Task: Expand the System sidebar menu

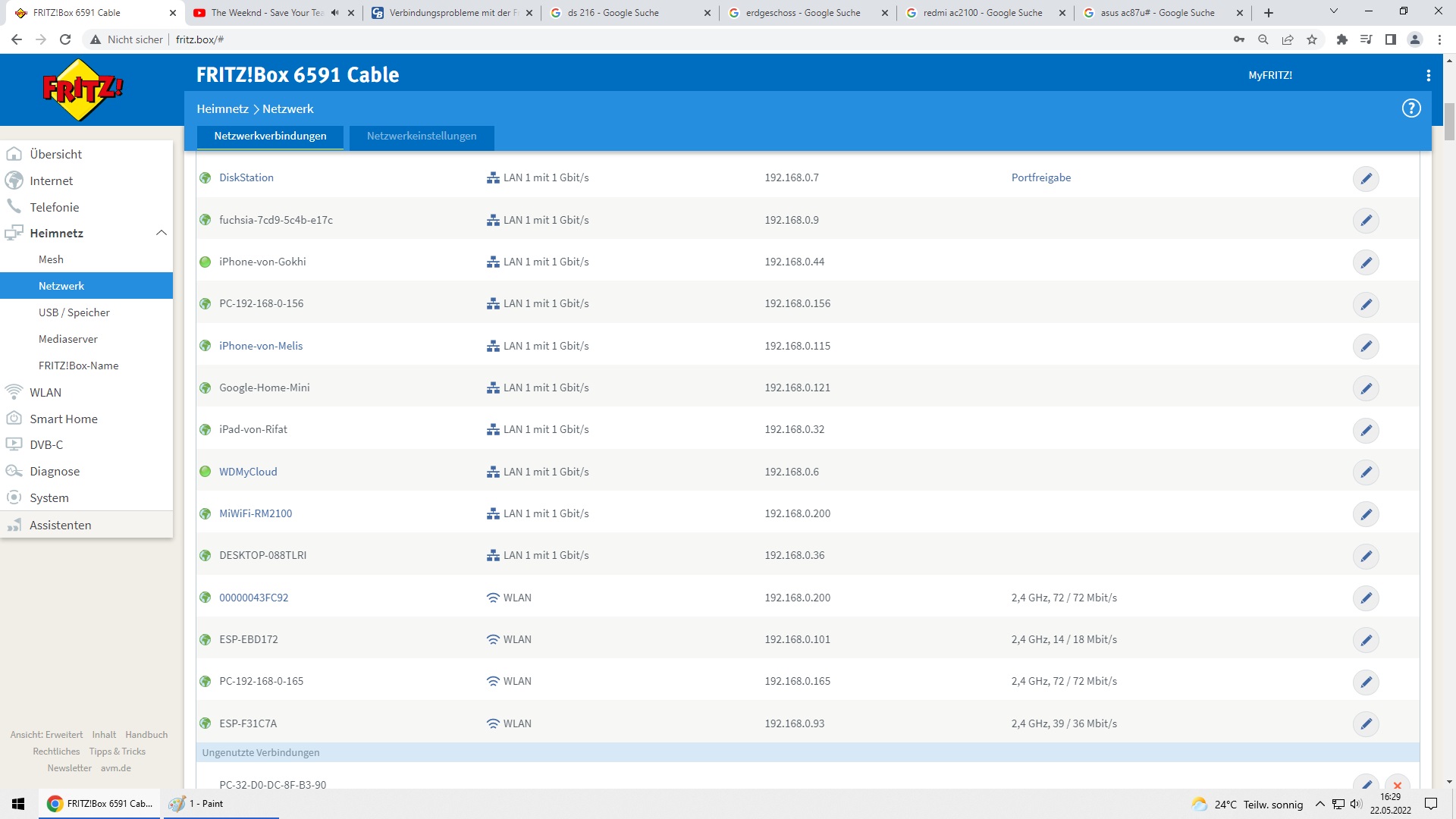Action: (x=49, y=497)
